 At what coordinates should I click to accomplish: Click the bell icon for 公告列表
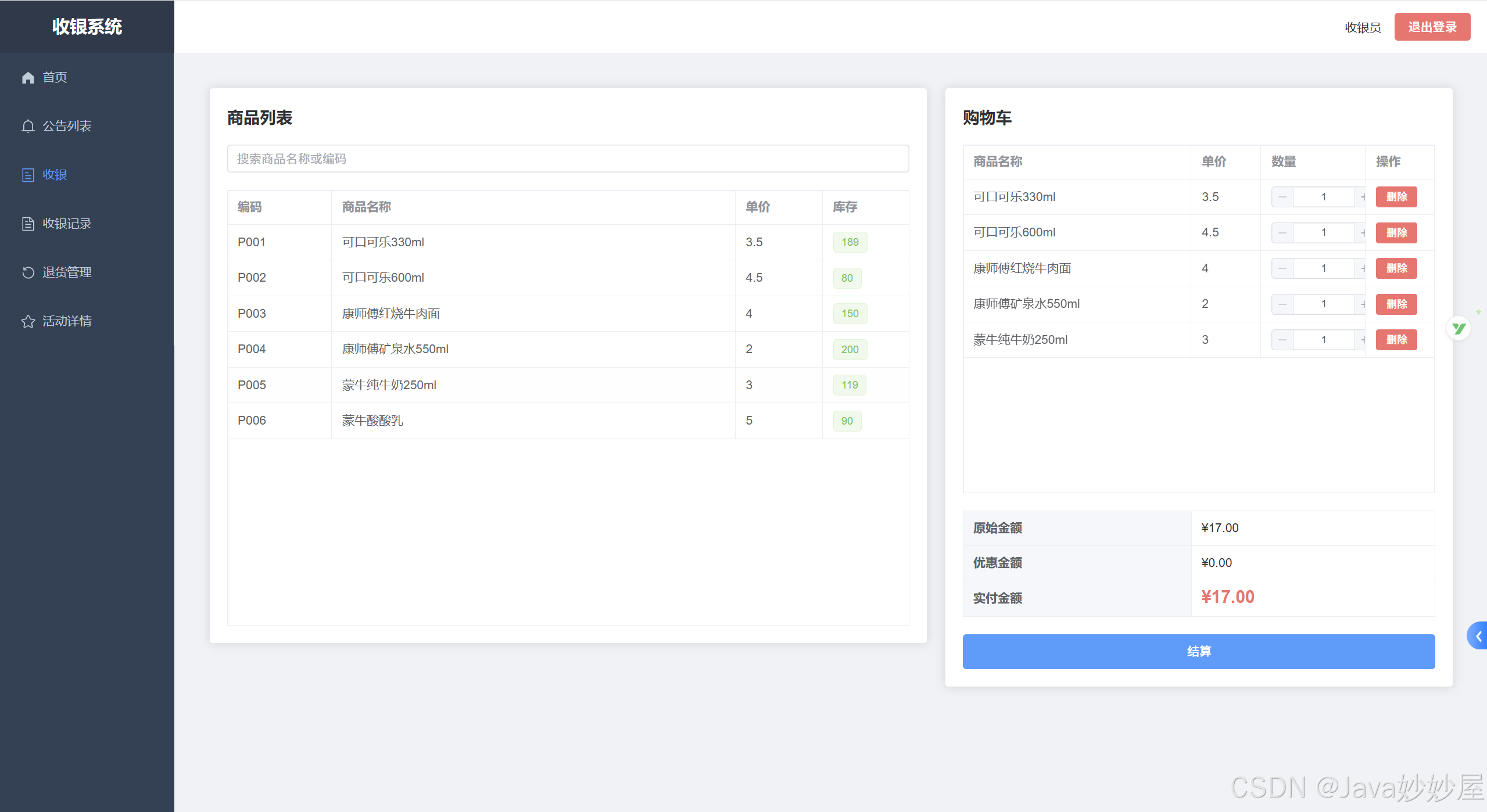(28, 126)
